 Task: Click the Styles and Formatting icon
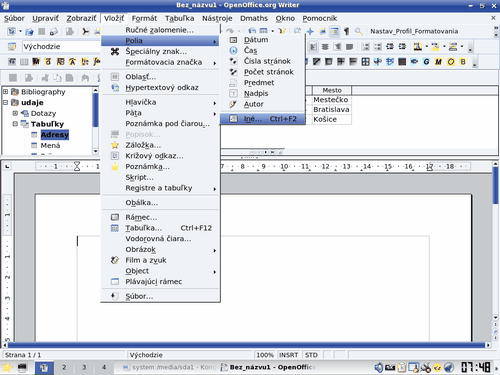pyautogui.click(x=12, y=47)
